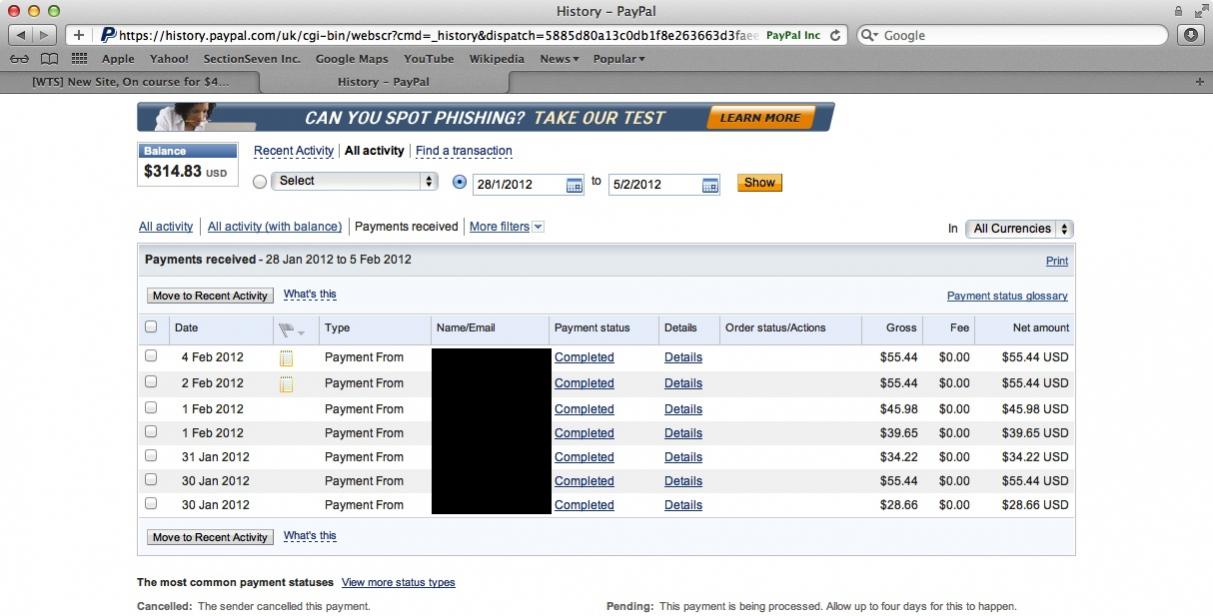Open the Popular bookmarks folder menu

[x=619, y=59]
